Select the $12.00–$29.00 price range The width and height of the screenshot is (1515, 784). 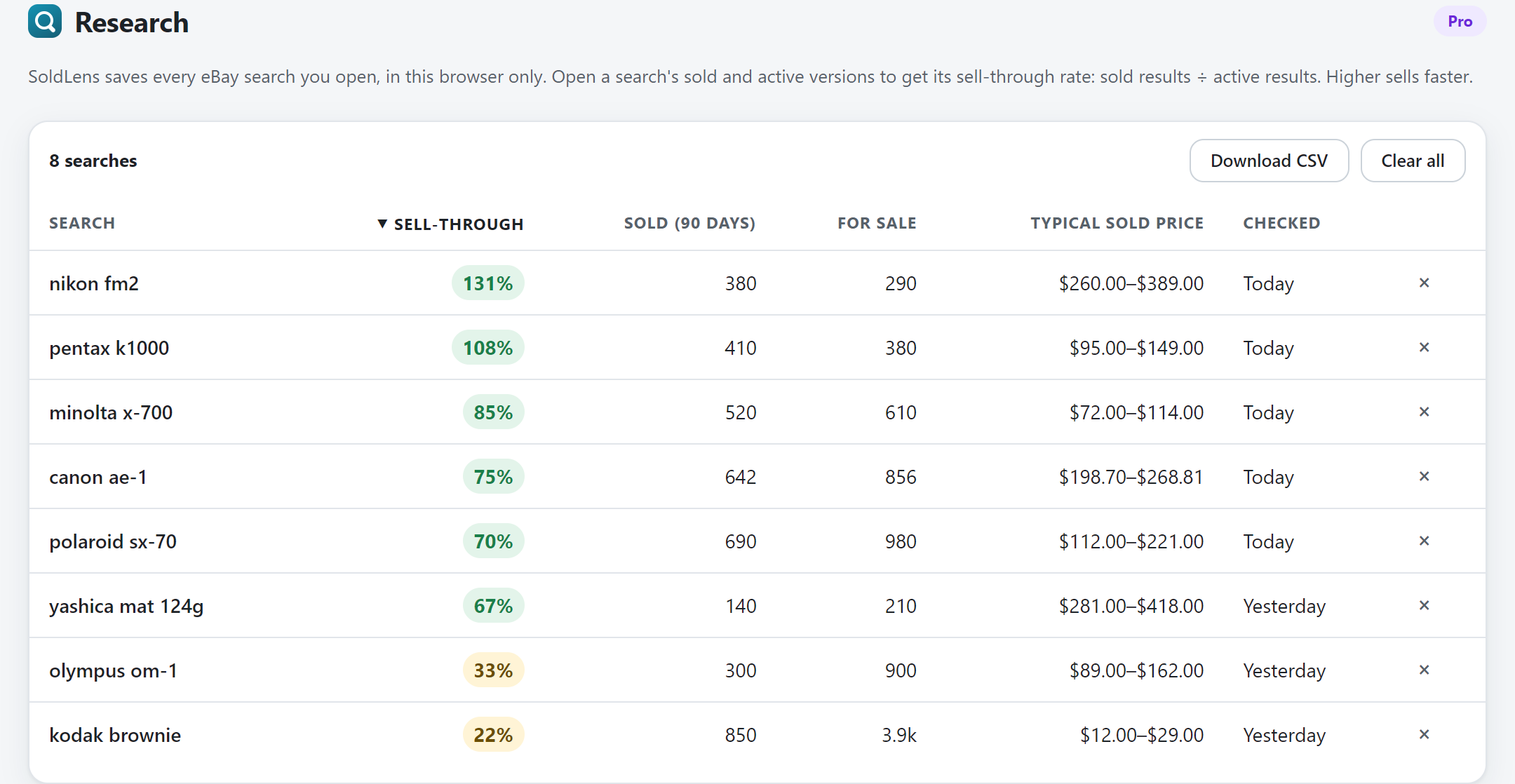(1142, 735)
